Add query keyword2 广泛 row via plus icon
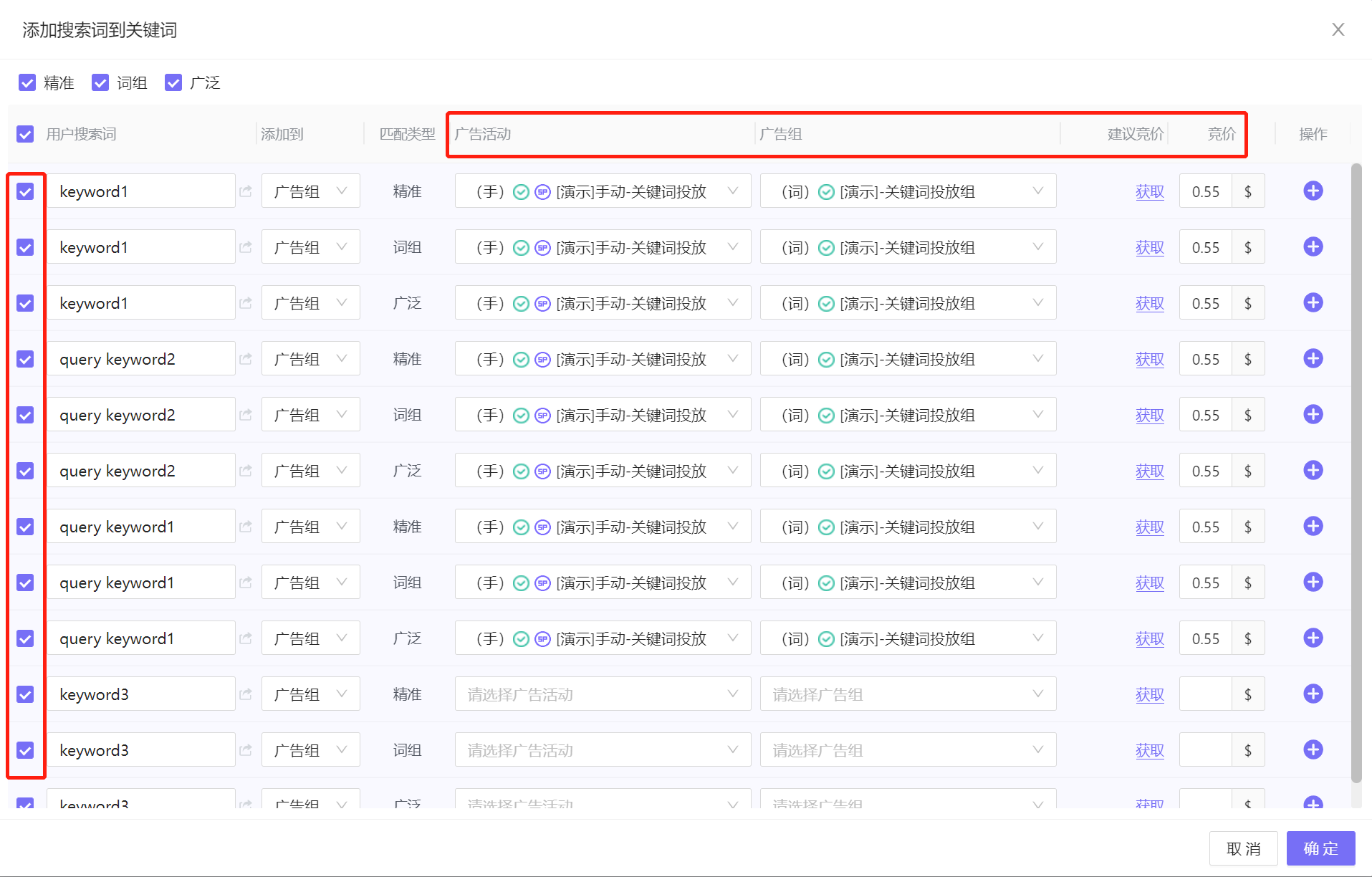This screenshot has width=1372, height=877. (1313, 471)
